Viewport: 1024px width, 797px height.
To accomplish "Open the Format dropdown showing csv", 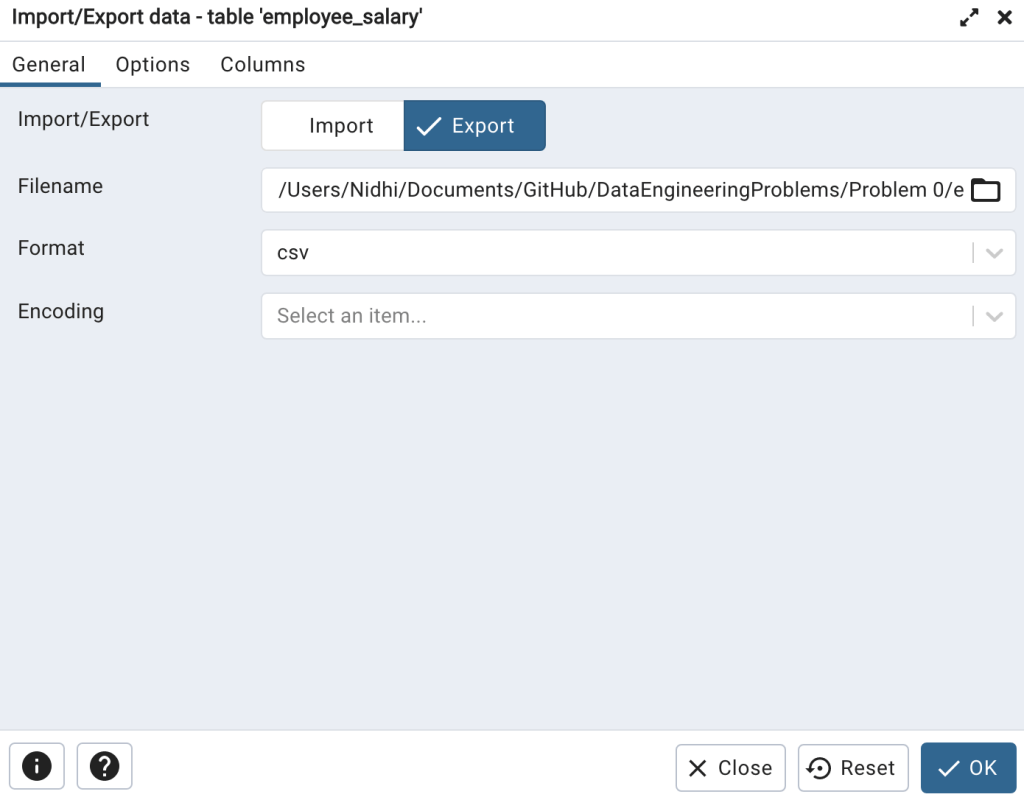I will 615,253.
